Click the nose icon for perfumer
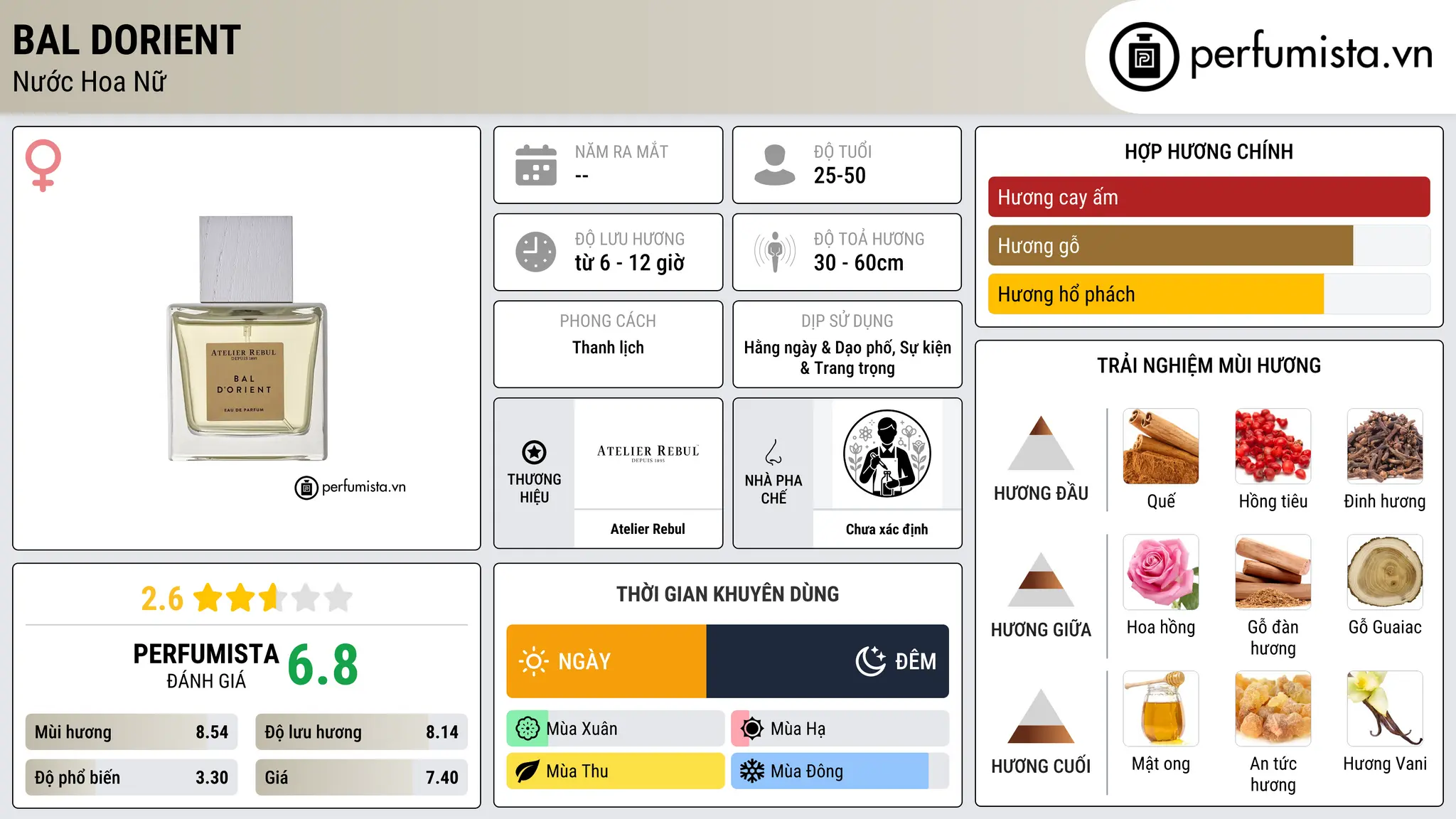The width and height of the screenshot is (1456, 819). click(x=773, y=452)
